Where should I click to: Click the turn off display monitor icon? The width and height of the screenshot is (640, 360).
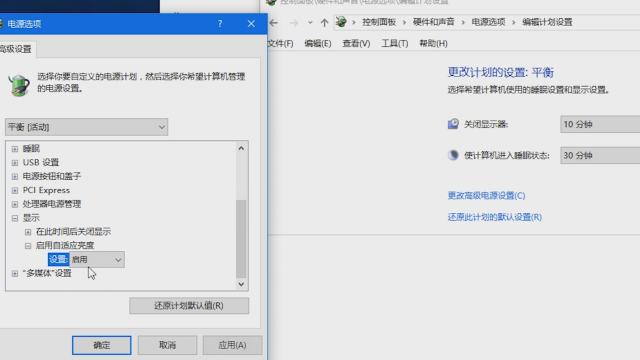pyautogui.click(x=453, y=124)
